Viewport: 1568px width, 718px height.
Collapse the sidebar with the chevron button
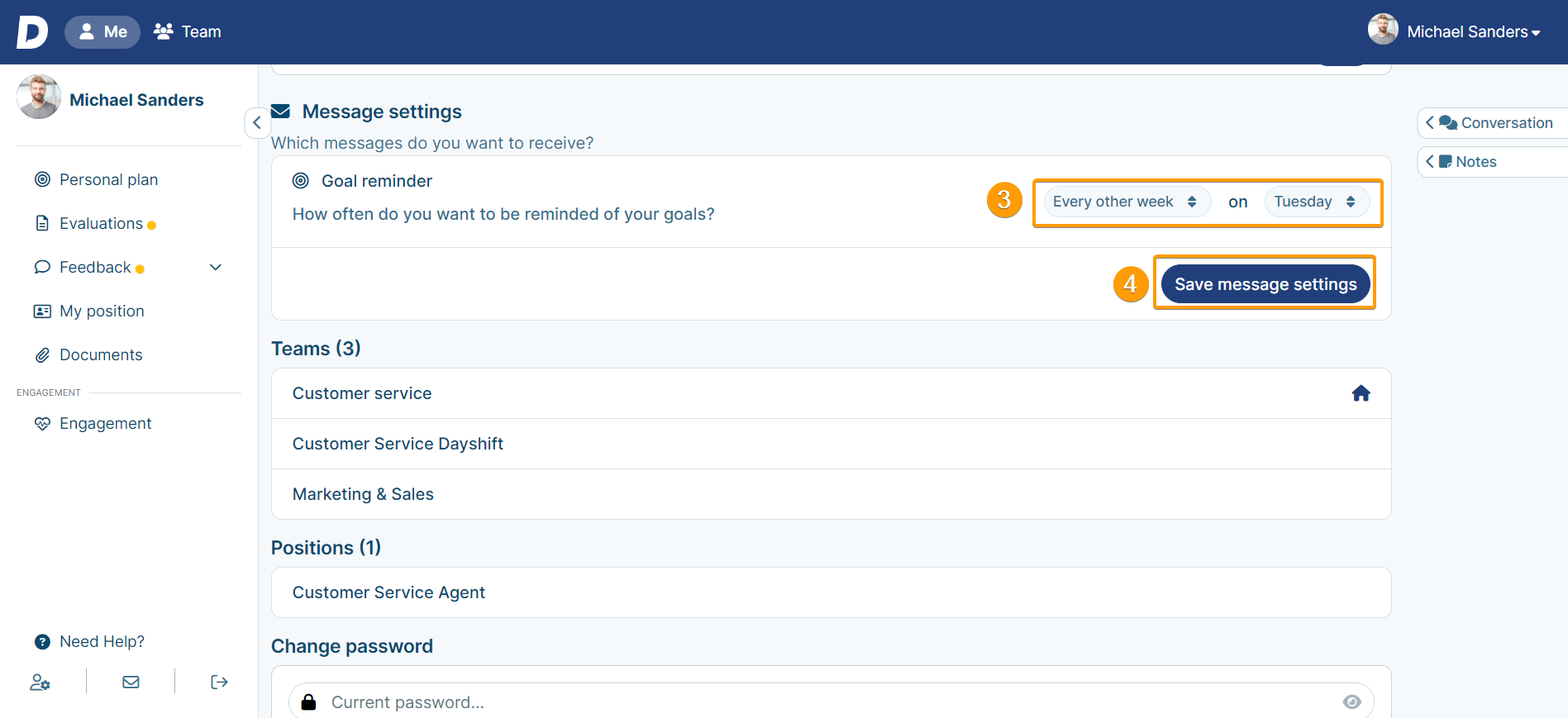click(257, 122)
